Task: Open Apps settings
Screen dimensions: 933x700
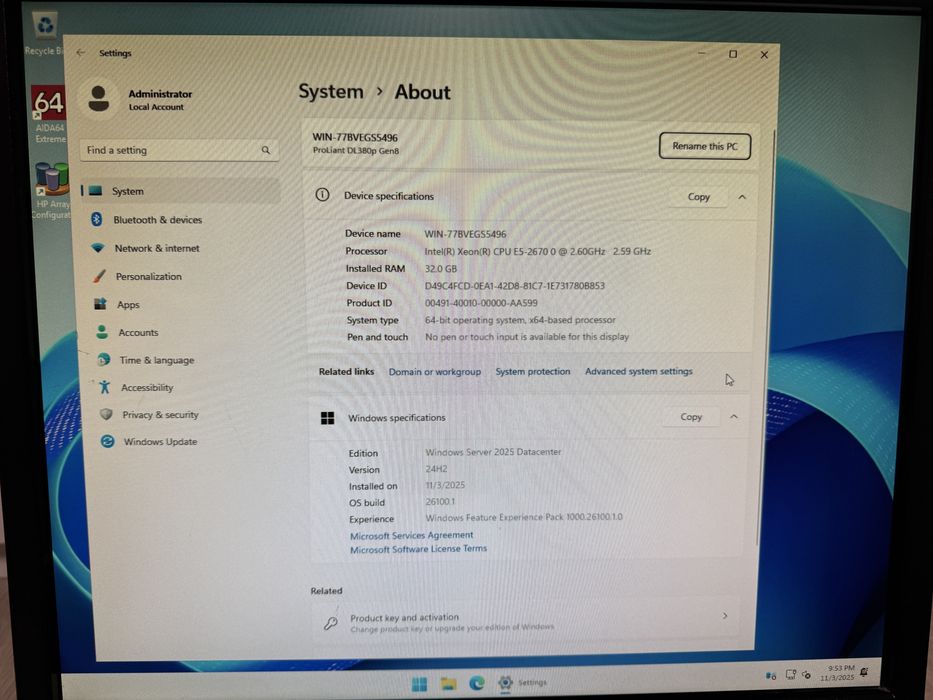Action: 128,304
